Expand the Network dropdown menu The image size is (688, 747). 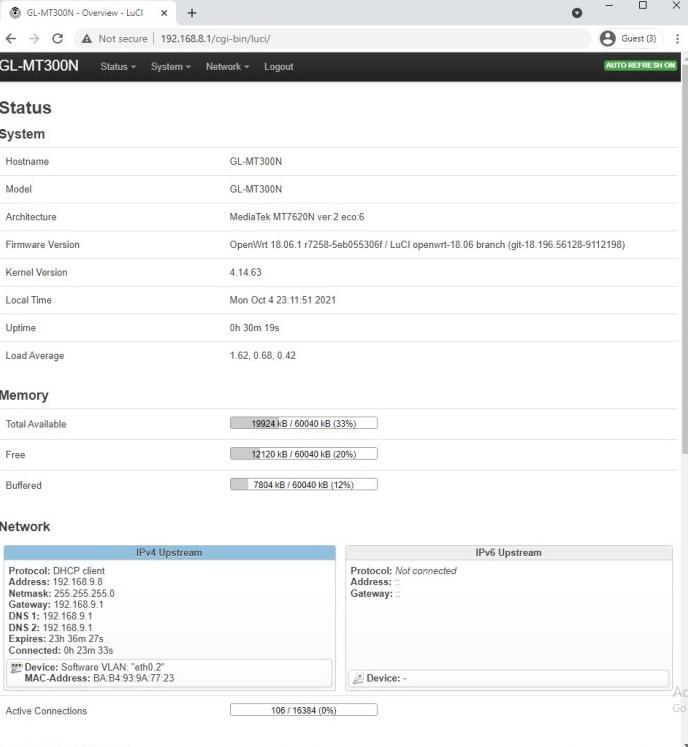pyautogui.click(x=227, y=67)
